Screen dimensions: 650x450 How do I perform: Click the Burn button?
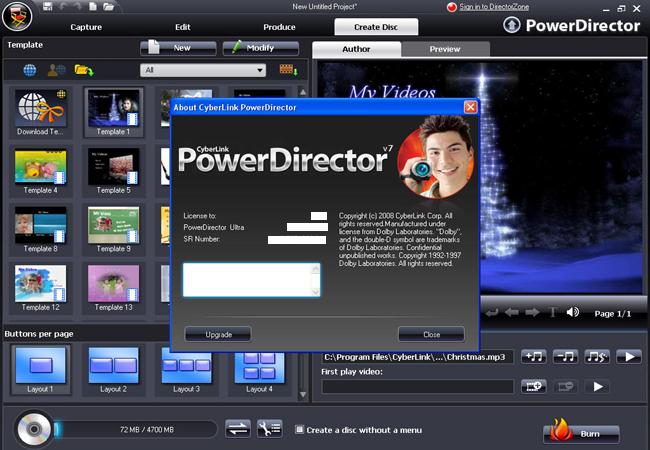click(581, 433)
